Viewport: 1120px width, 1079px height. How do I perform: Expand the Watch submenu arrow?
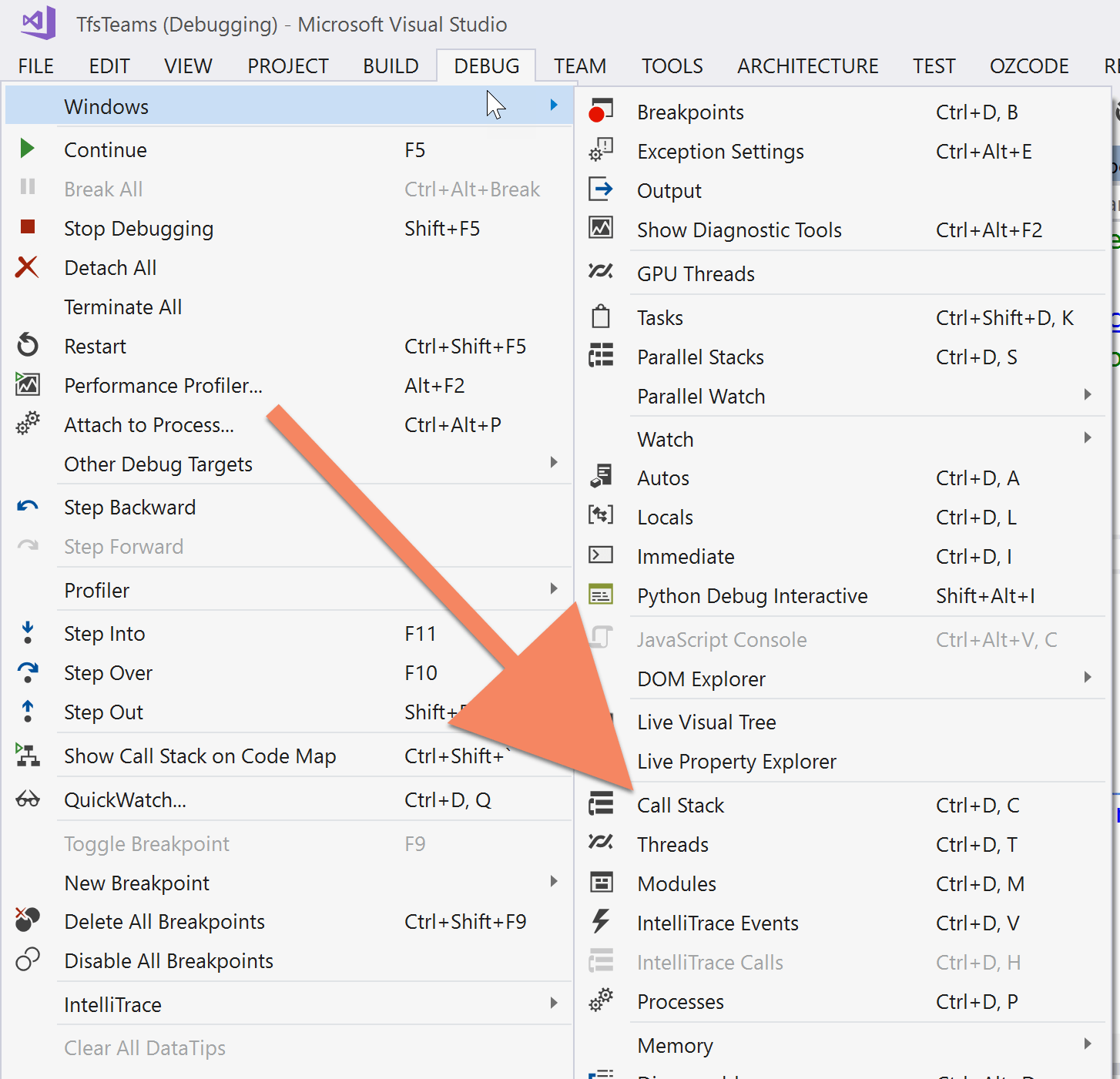click(x=1088, y=437)
